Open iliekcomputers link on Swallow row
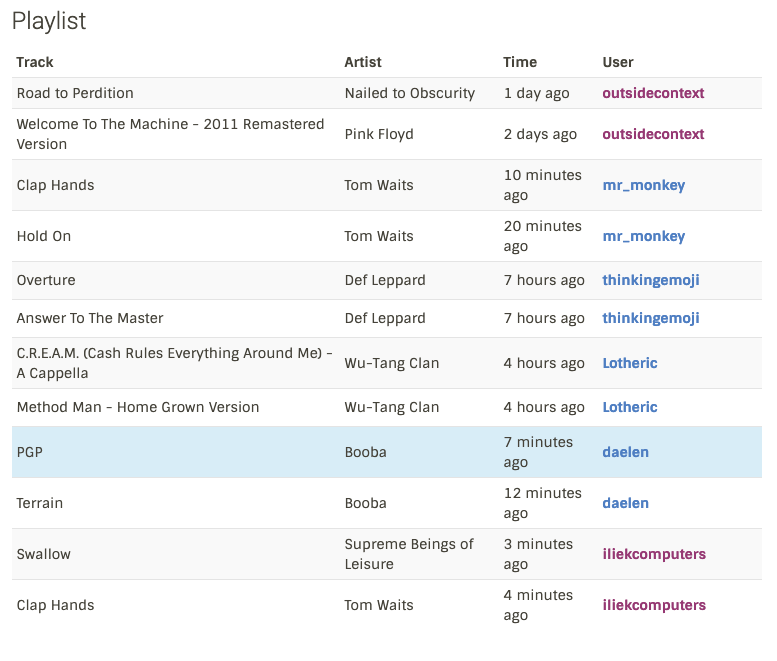This screenshot has height=661, width=777. pyautogui.click(x=654, y=554)
